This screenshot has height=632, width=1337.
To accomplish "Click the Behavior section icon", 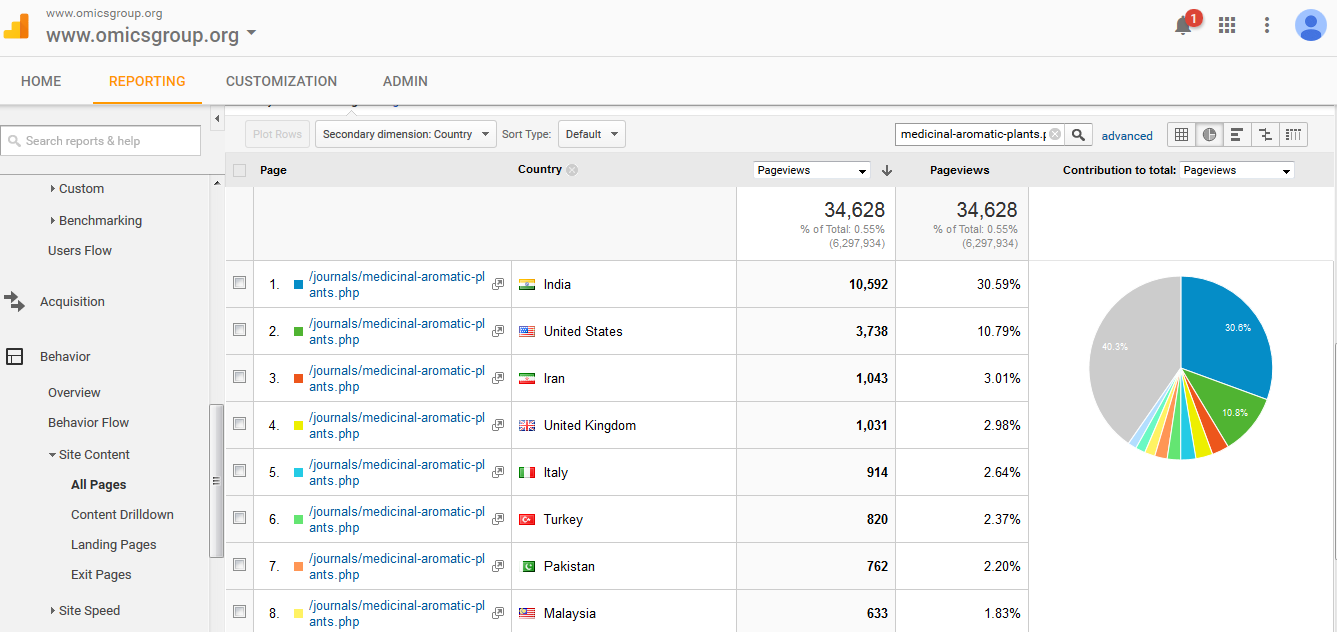I will [14, 356].
